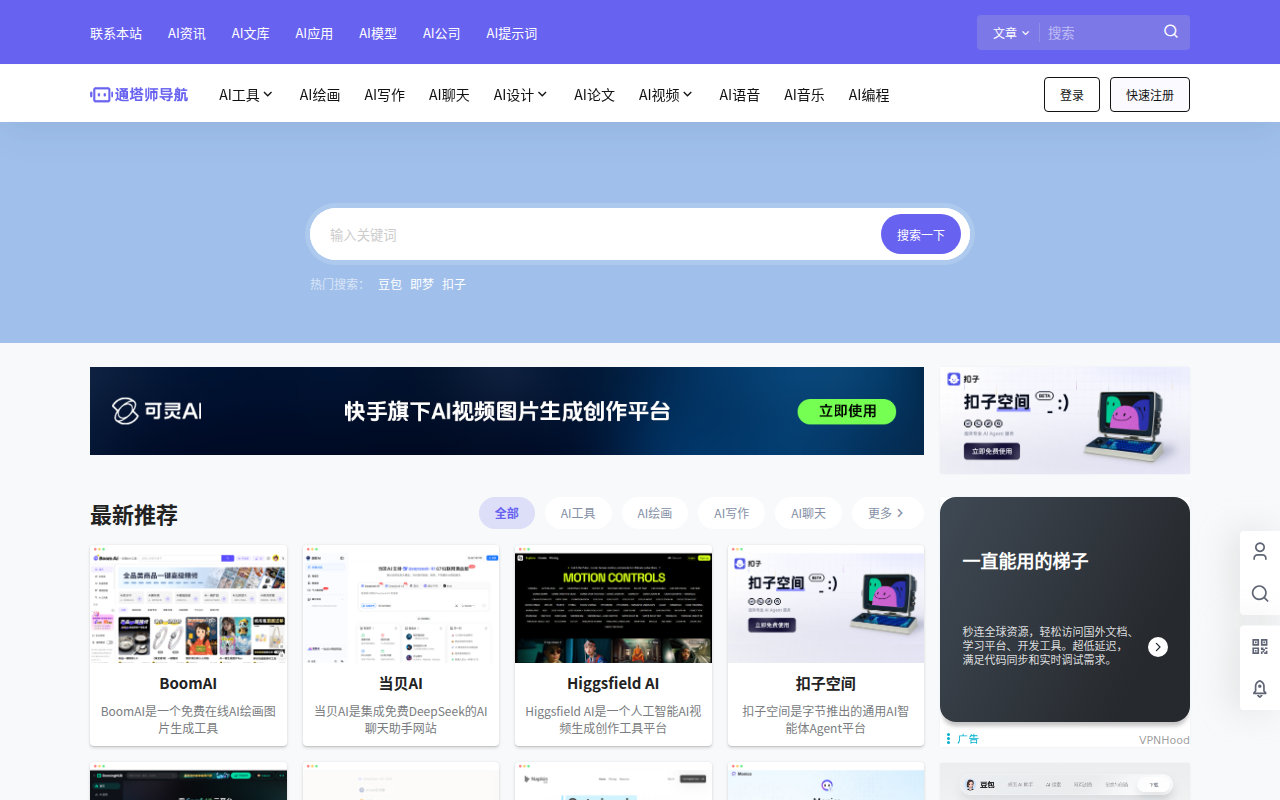
Task: Click the 当贝AI card title
Action: click(401, 684)
